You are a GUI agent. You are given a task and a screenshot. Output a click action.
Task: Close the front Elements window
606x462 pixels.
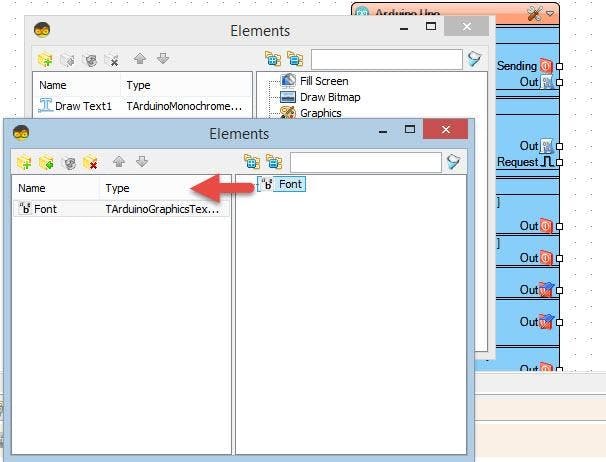(446, 129)
